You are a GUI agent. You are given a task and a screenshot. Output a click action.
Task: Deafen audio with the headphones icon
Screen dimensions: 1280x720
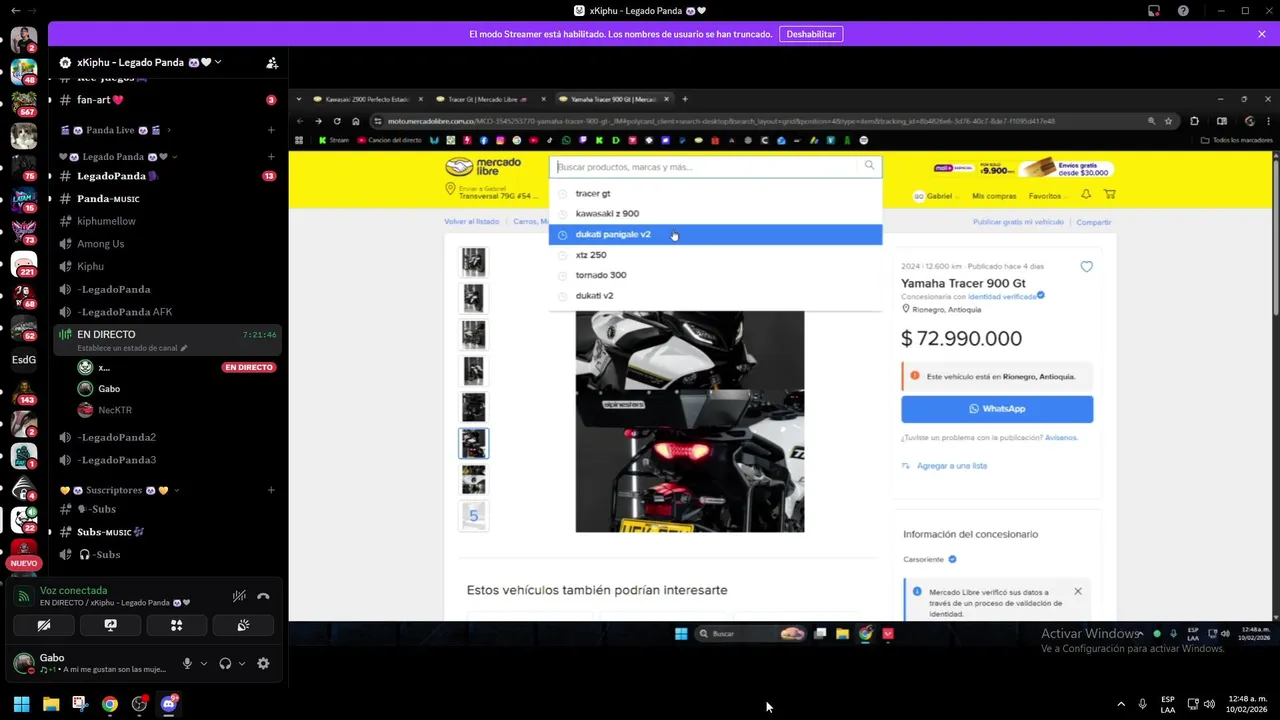tap(225, 663)
